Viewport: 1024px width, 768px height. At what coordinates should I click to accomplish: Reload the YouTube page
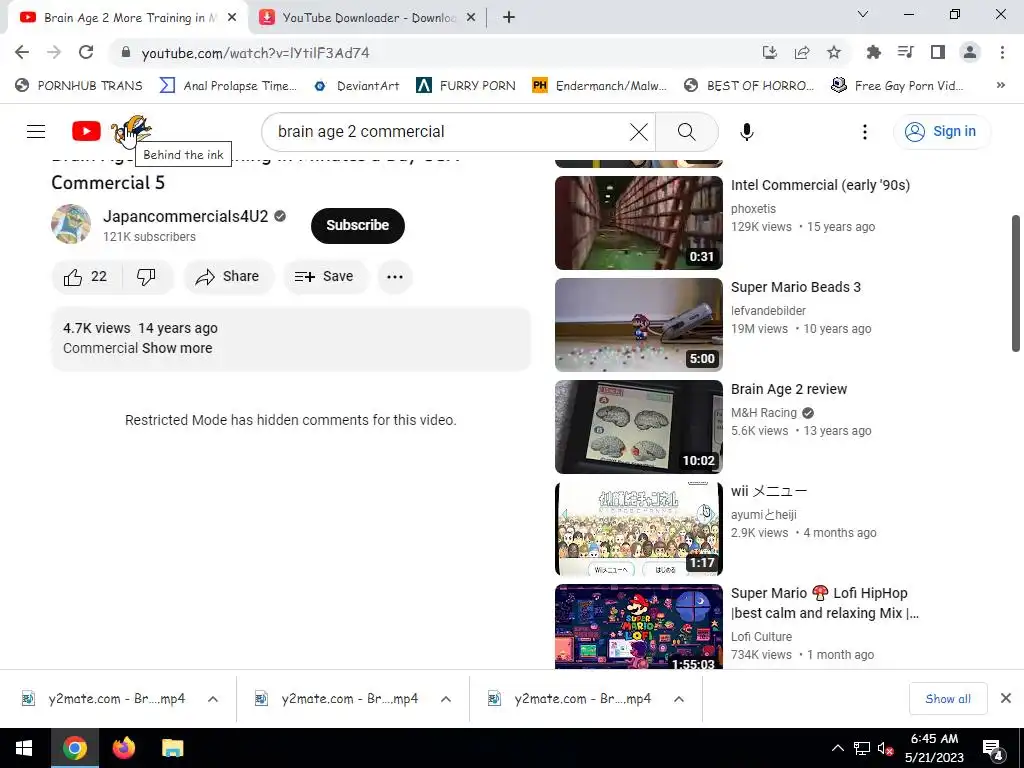click(x=86, y=52)
